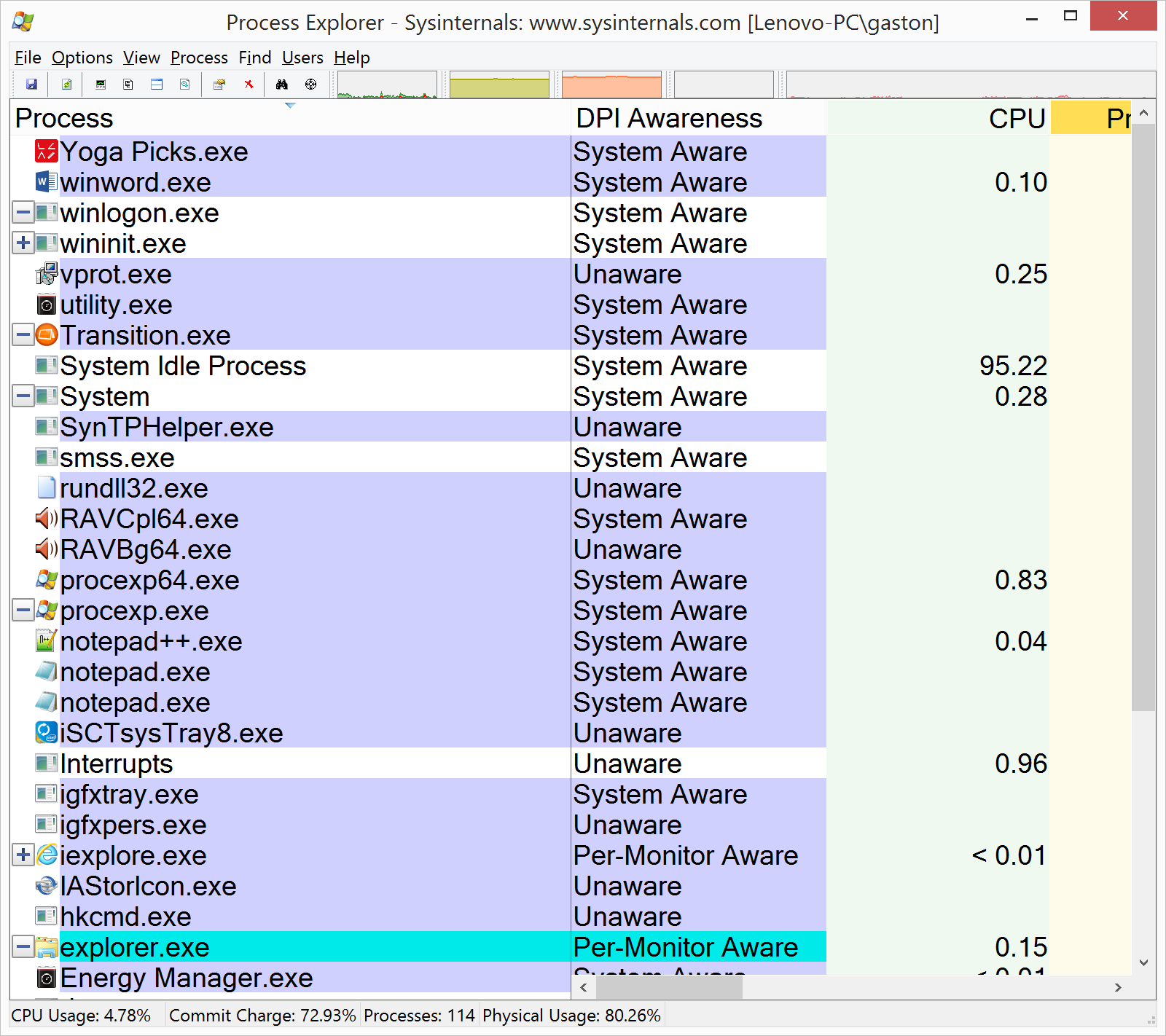Click the iSCTsysTray8.exe blue icon
Screen dimensions: 1166x1036
(x=47, y=733)
